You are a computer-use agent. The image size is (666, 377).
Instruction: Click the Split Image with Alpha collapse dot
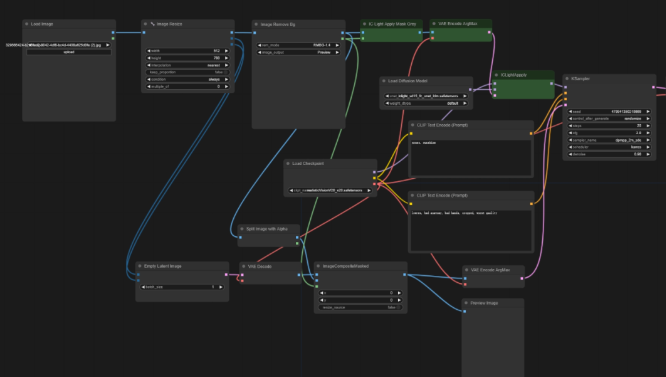tap(242, 229)
